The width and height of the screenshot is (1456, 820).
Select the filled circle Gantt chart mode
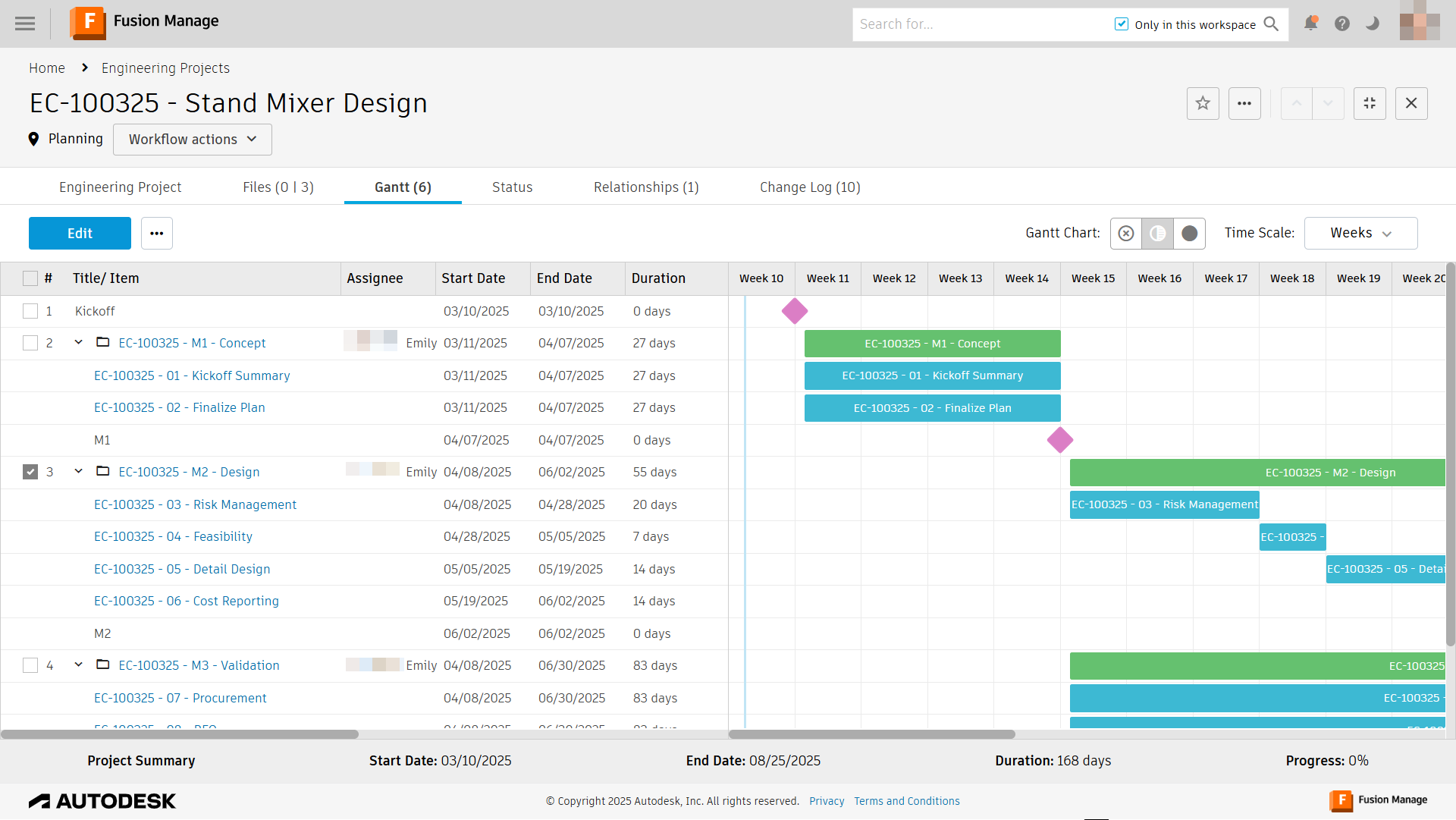click(1189, 234)
